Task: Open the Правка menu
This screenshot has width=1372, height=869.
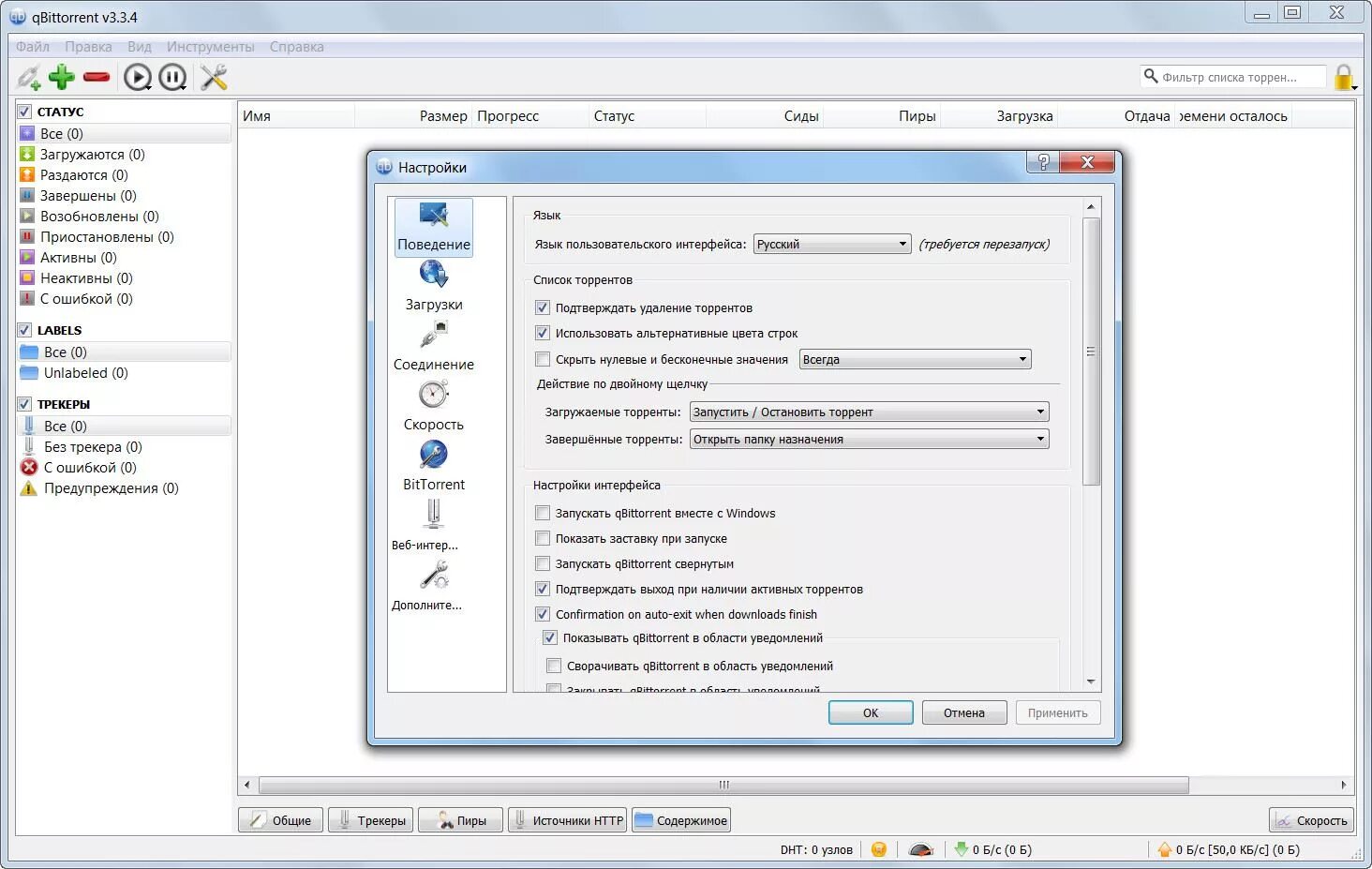Action: pos(88,47)
